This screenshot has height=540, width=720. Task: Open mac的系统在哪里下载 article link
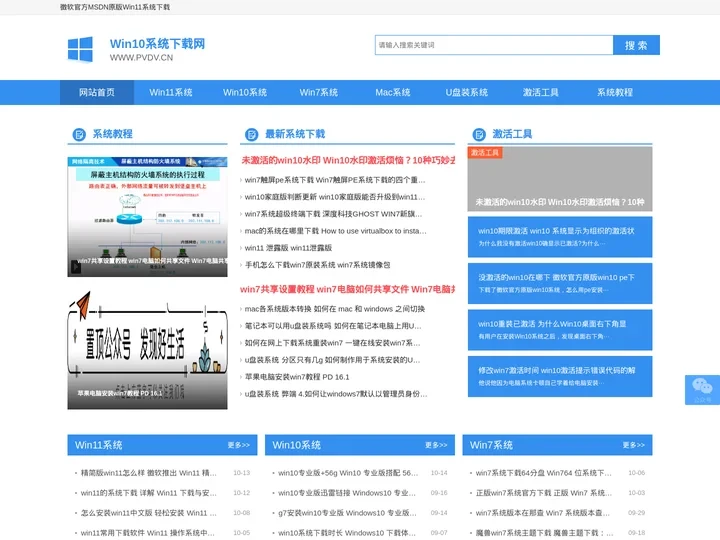tap(335, 231)
